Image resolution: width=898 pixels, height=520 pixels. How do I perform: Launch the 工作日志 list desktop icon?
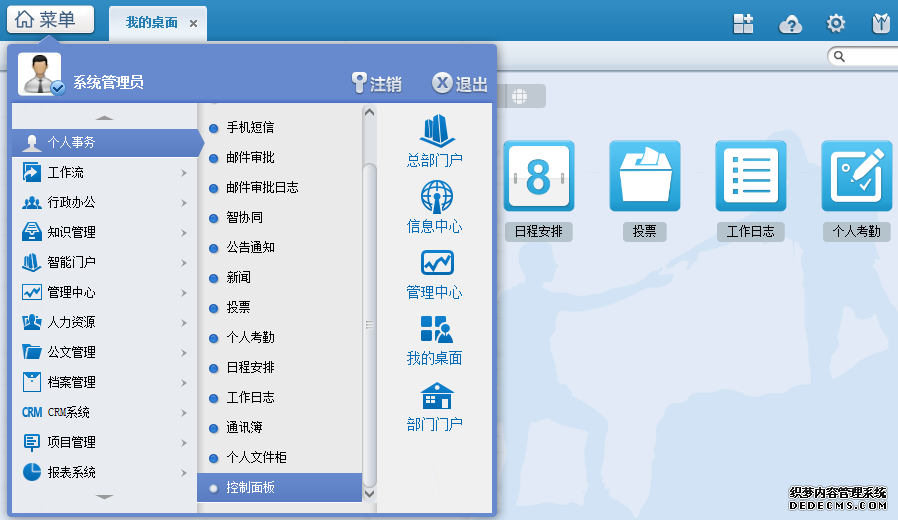click(751, 176)
